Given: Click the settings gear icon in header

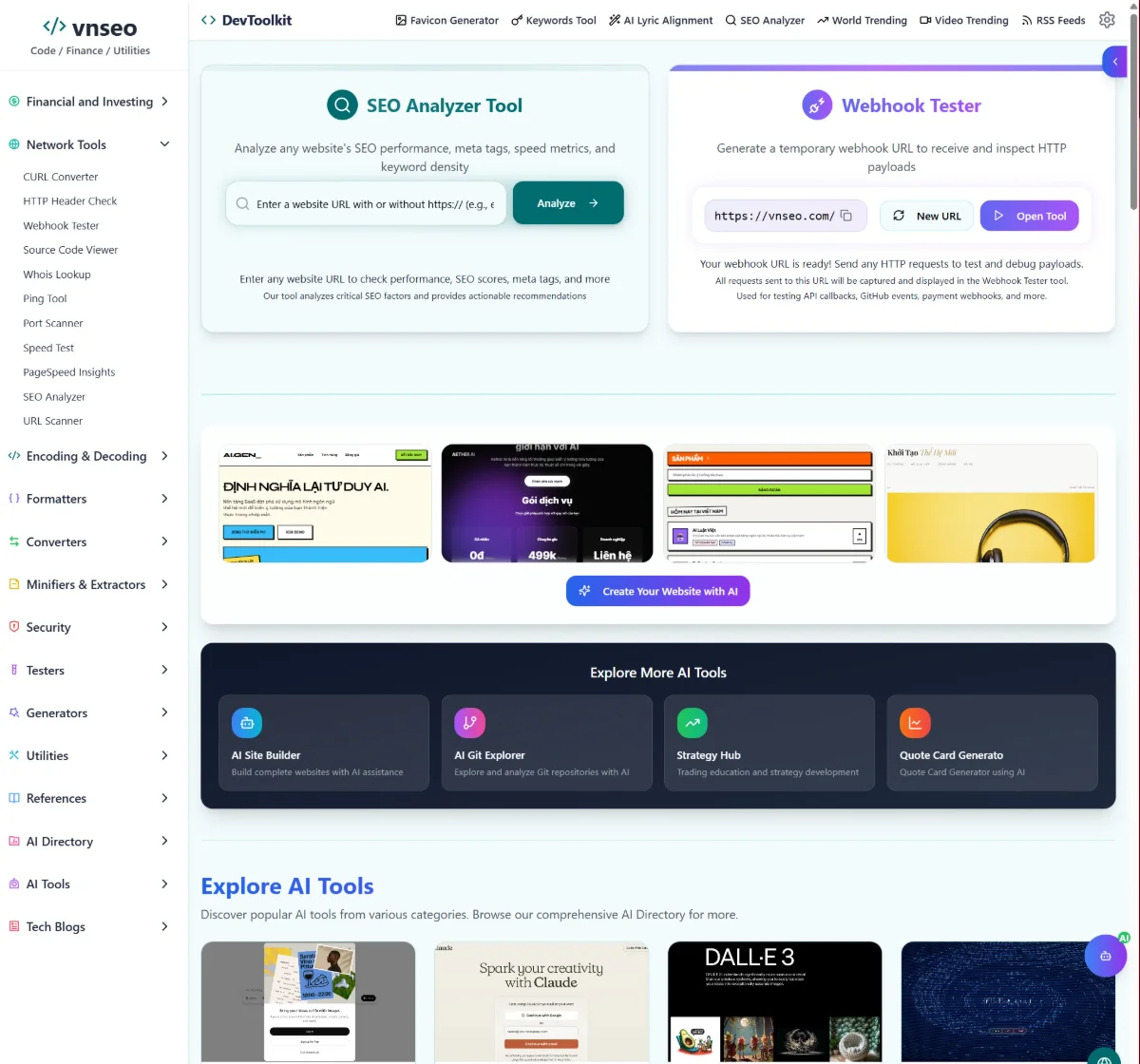Looking at the screenshot, I should pyautogui.click(x=1107, y=20).
